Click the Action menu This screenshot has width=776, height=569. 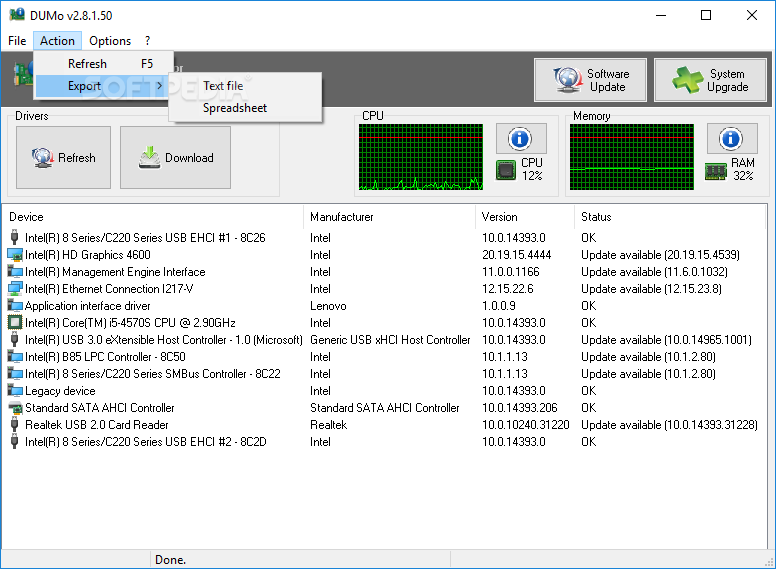point(57,41)
